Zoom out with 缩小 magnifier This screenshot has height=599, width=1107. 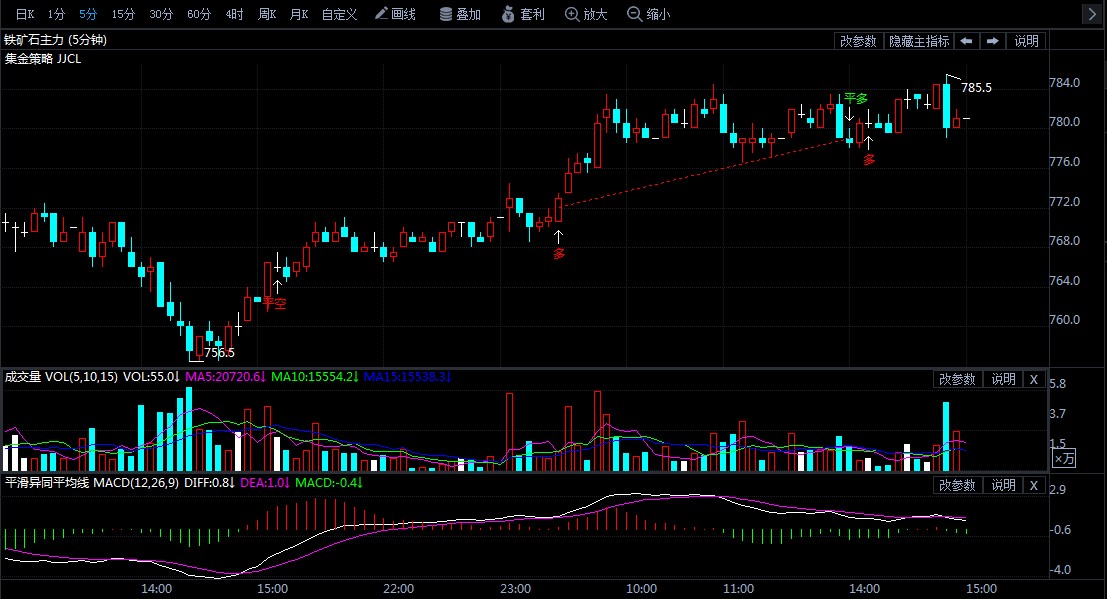[649, 14]
